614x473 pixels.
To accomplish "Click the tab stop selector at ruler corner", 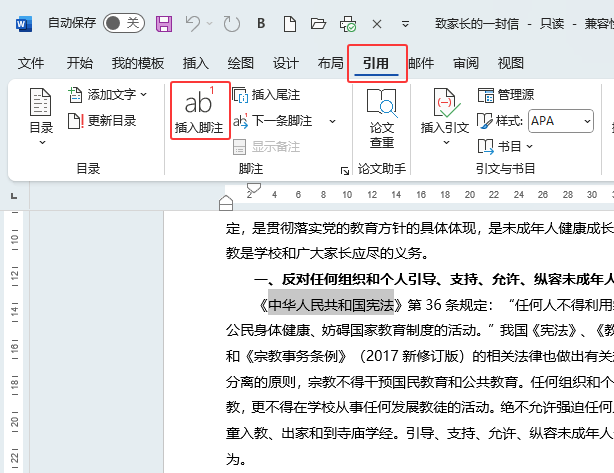I will point(14,195).
